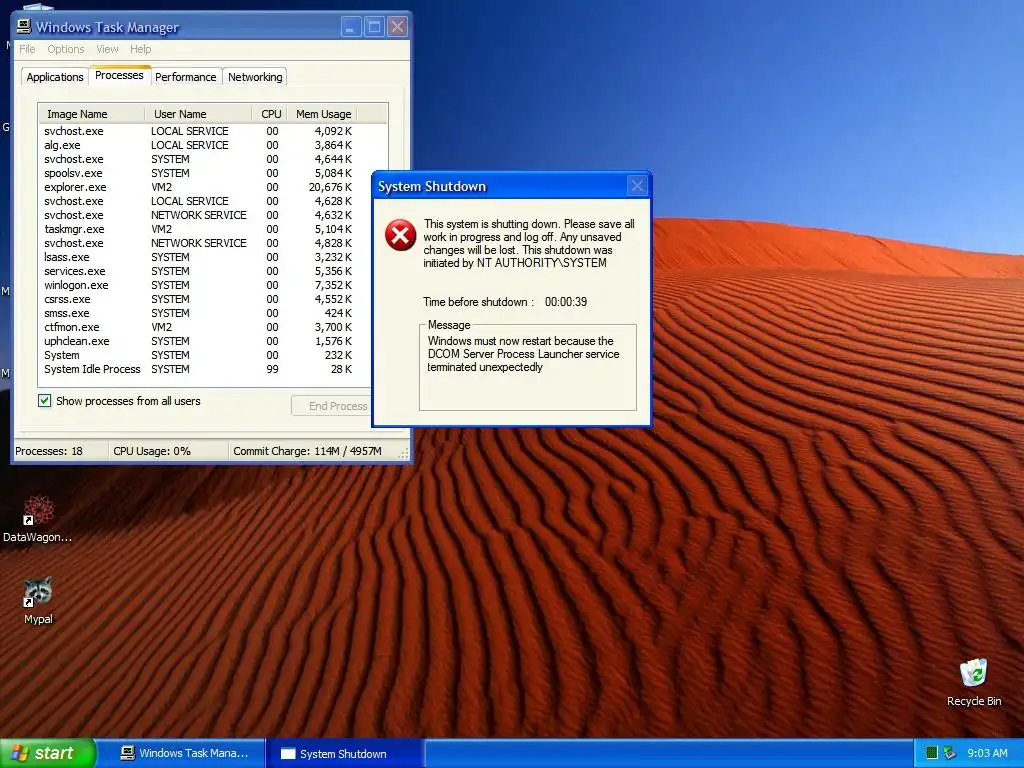Select the uphclean.exe process row

click(x=199, y=341)
